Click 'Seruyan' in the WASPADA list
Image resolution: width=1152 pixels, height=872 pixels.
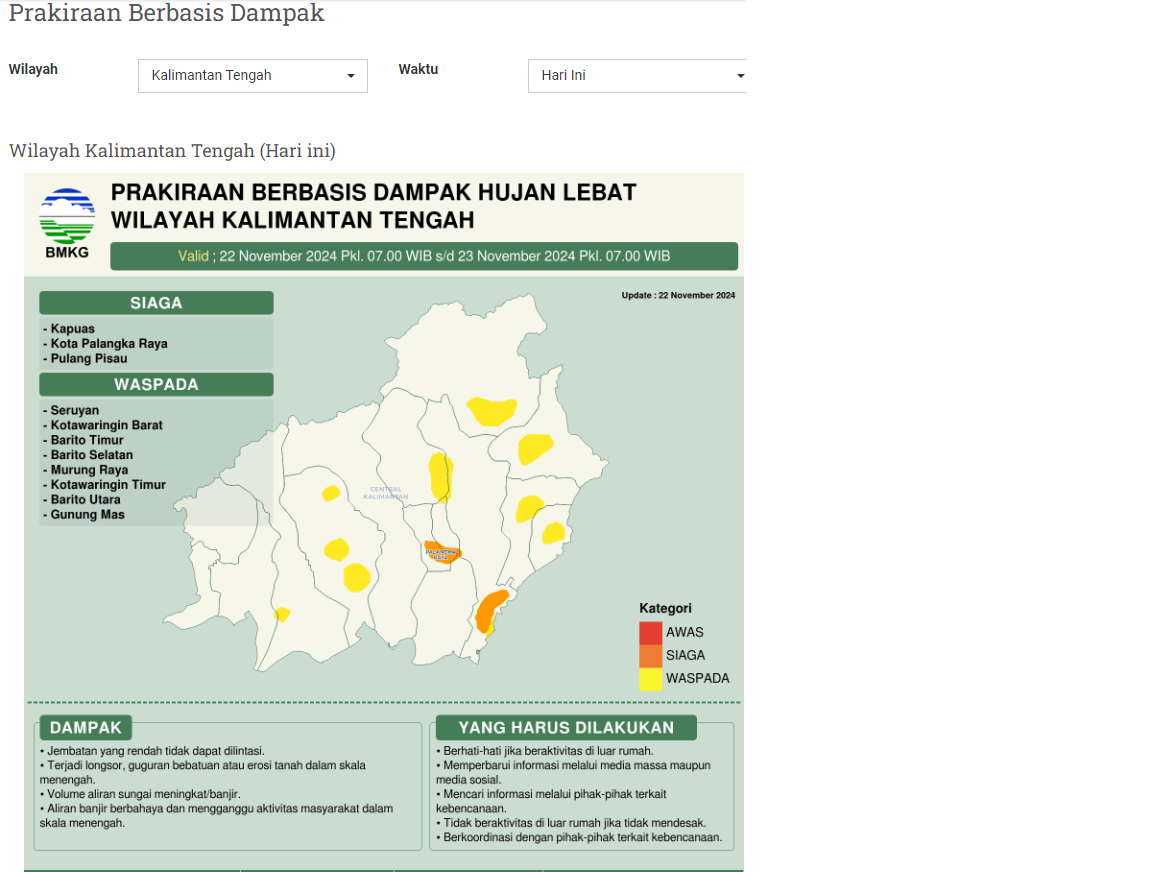[74, 410]
